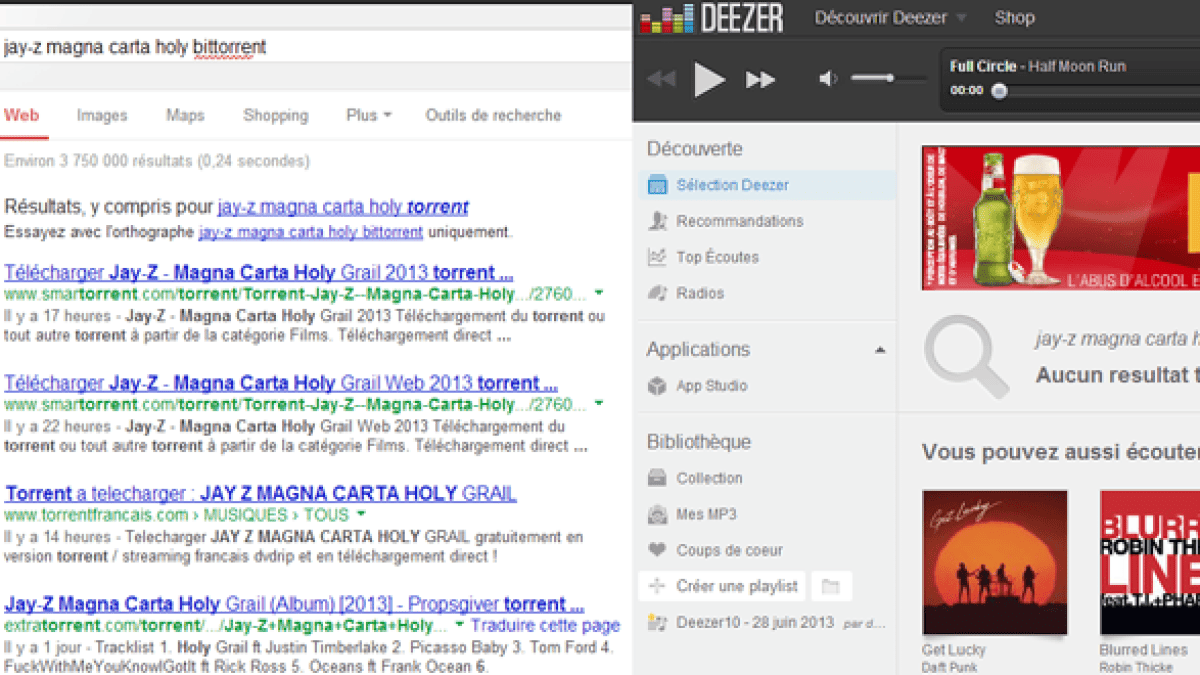Open the Blurred Lines album cover
The height and width of the screenshot is (675, 1200).
point(1150,562)
